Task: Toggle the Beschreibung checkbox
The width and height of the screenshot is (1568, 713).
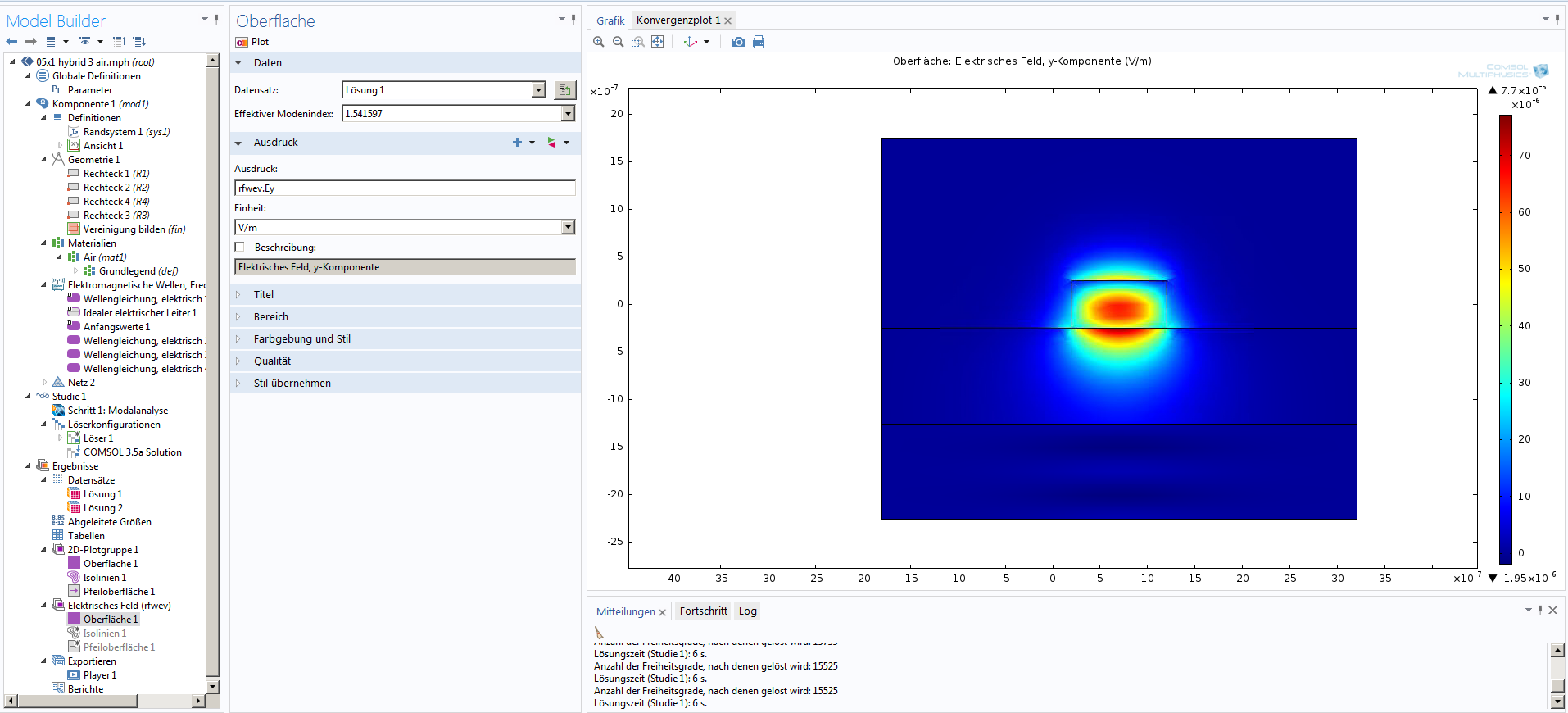Action: point(240,248)
